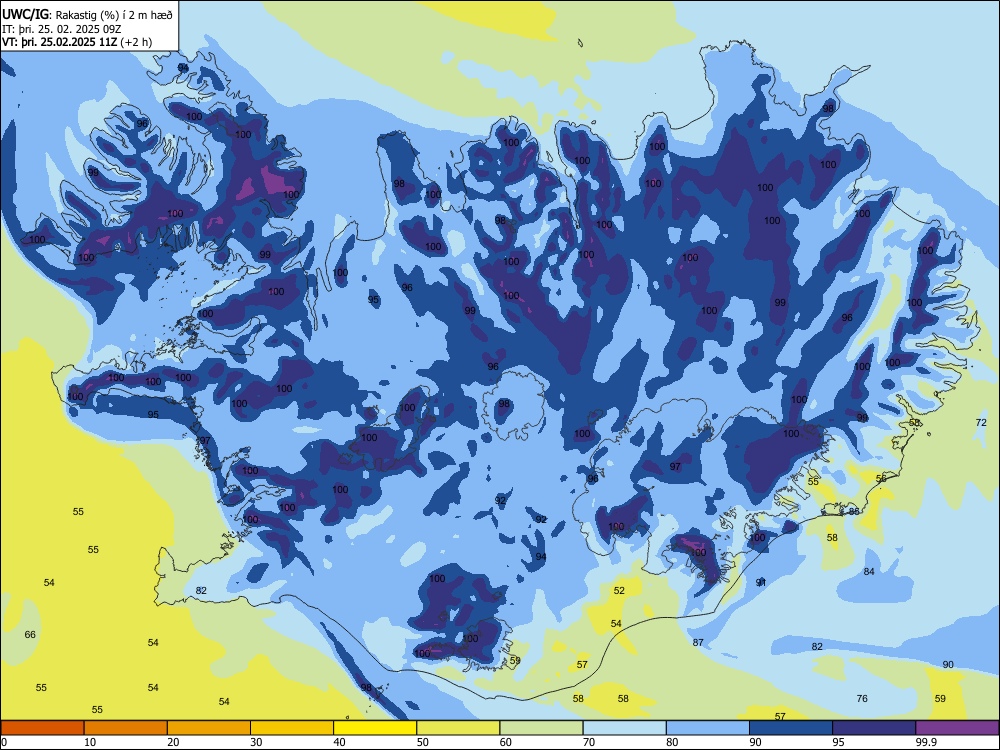This screenshot has width=1000, height=750.
Task: Click the title text 'UWC/IG: Rakastig (%) í 2 m hæð'
Action: [x=87, y=15]
